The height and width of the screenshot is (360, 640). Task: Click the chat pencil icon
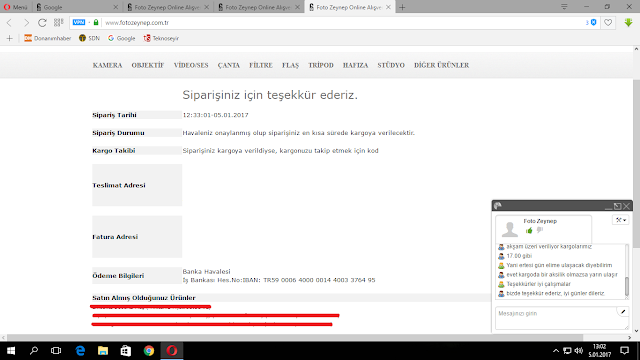coord(623,312)
